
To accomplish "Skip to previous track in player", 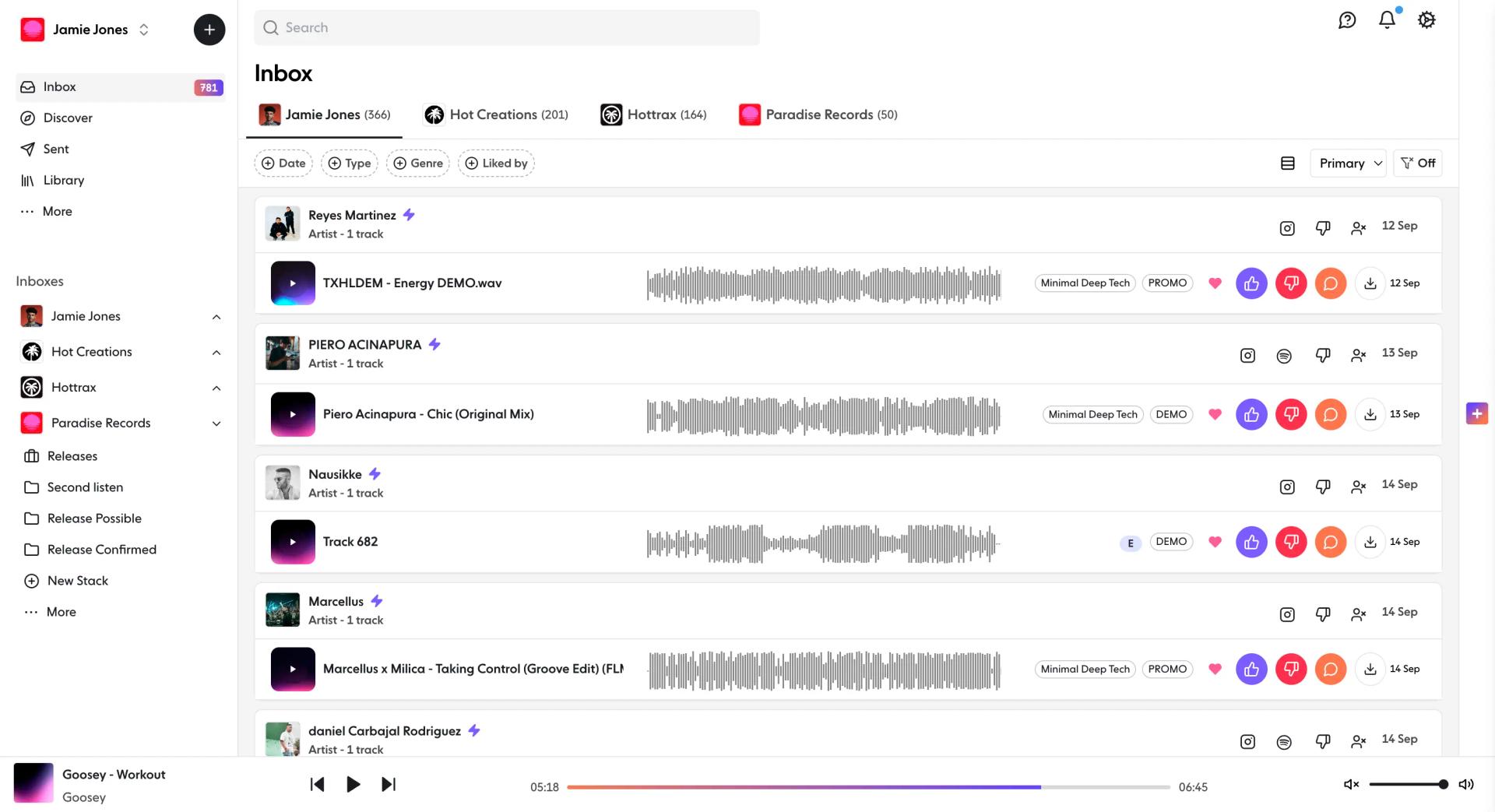I will [x=317, y=784].
